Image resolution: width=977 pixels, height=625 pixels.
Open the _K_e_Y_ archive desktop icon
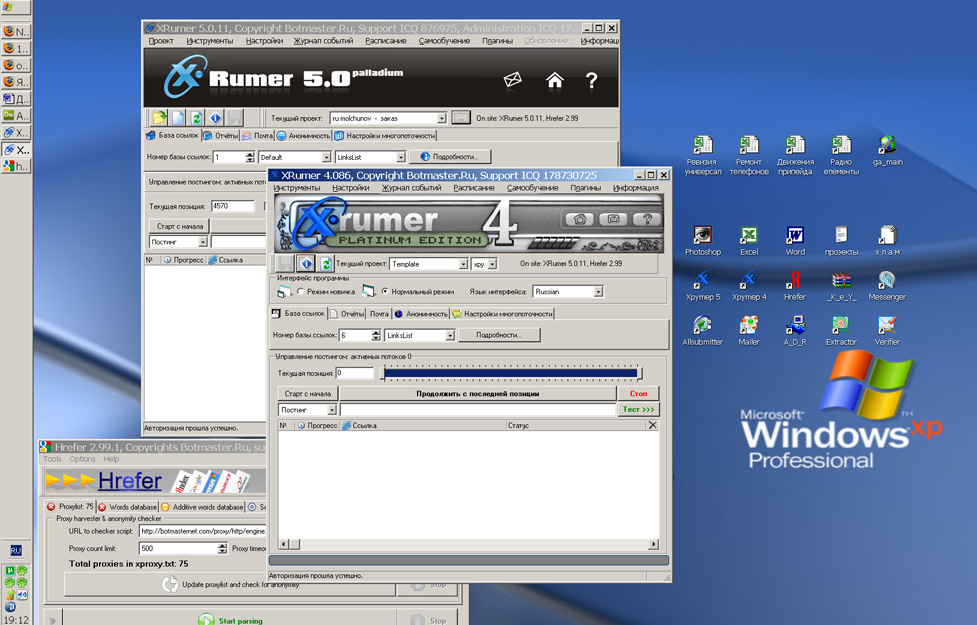(x=841, y=286)
